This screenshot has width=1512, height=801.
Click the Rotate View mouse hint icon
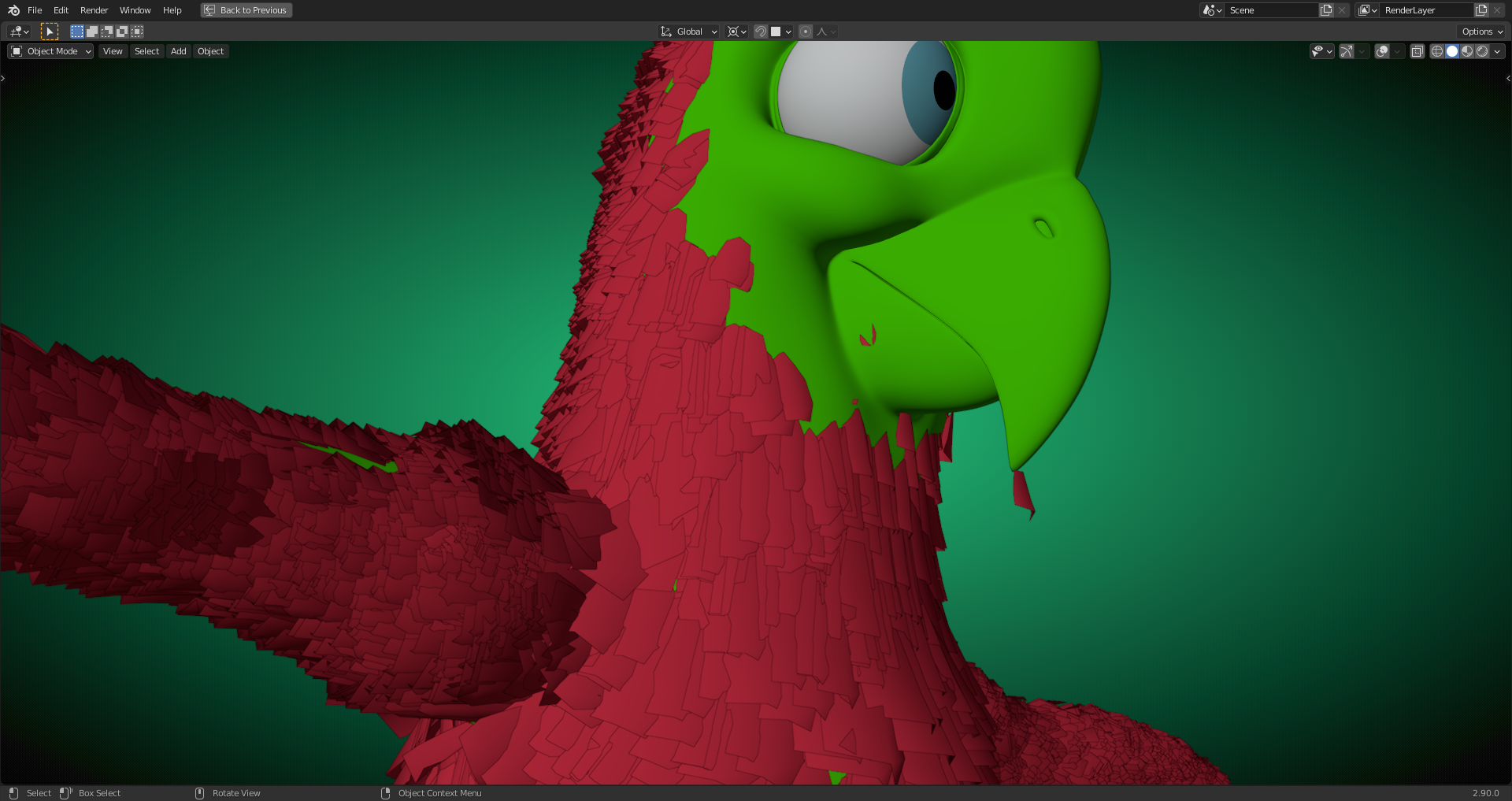[x=199, y=793]
